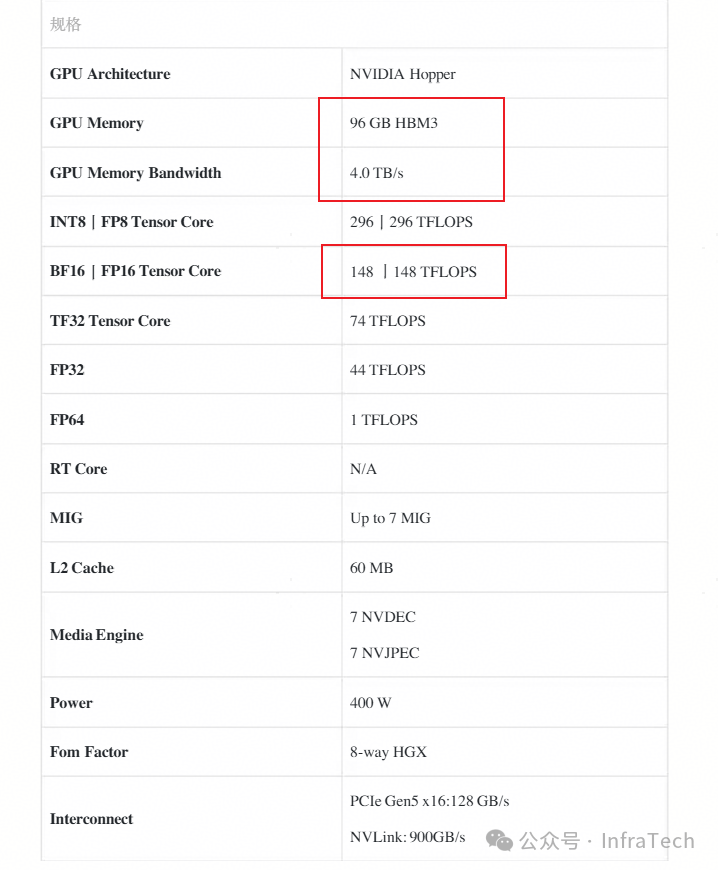Select the 296 | 296 TFLOPS value
The image size is (718, 870).
(x=411, y=222)
